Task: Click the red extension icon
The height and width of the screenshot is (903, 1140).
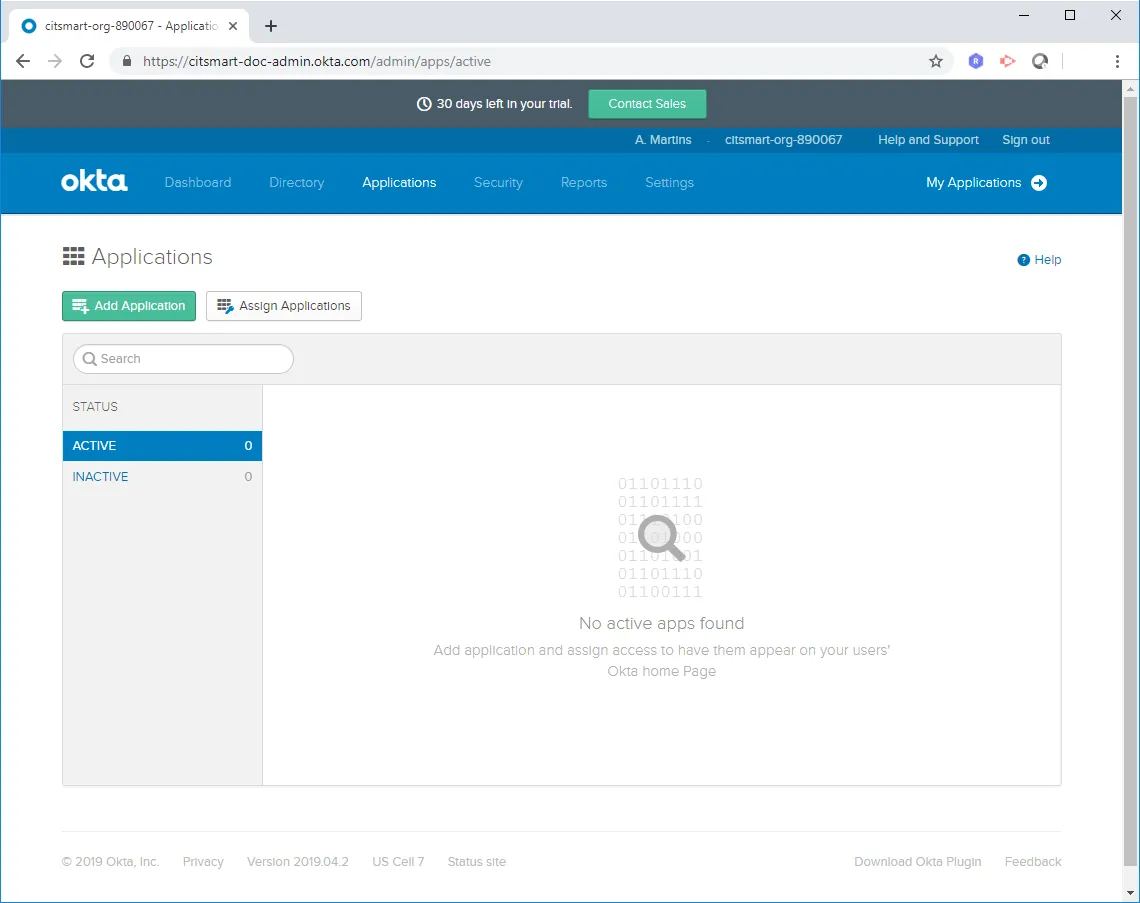Action: click(1008, 61)
